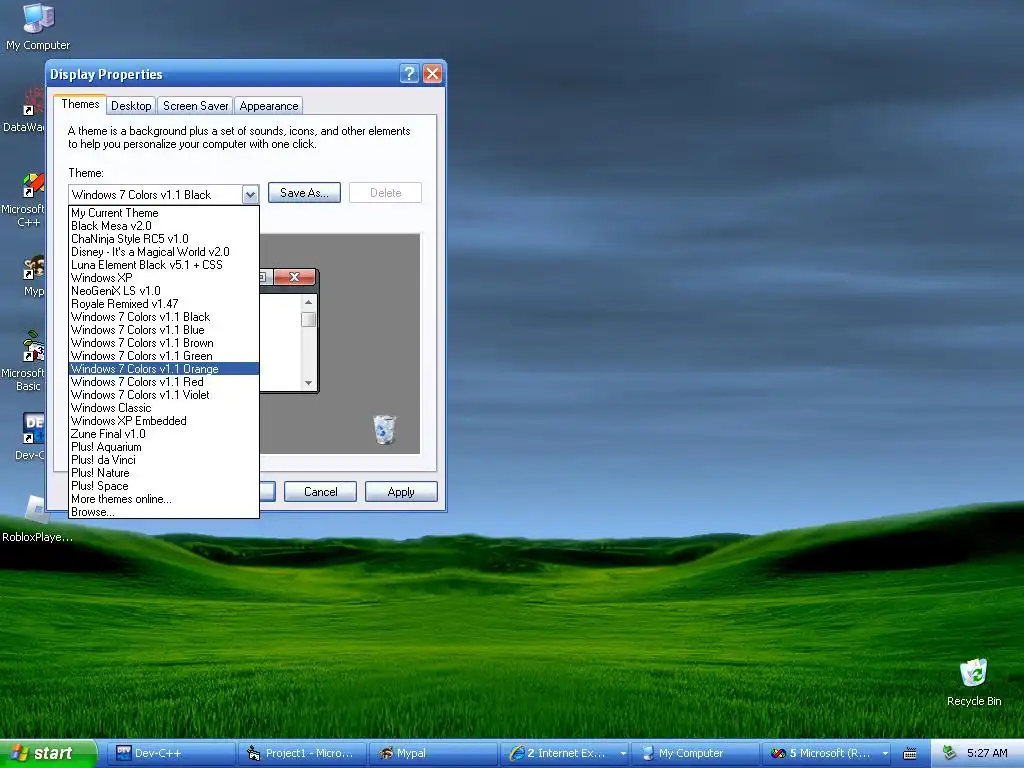The height and width of the screenshot is (768, 1024).
Task: Choose Browse... entry in theme list
Action: pos(164,512)
